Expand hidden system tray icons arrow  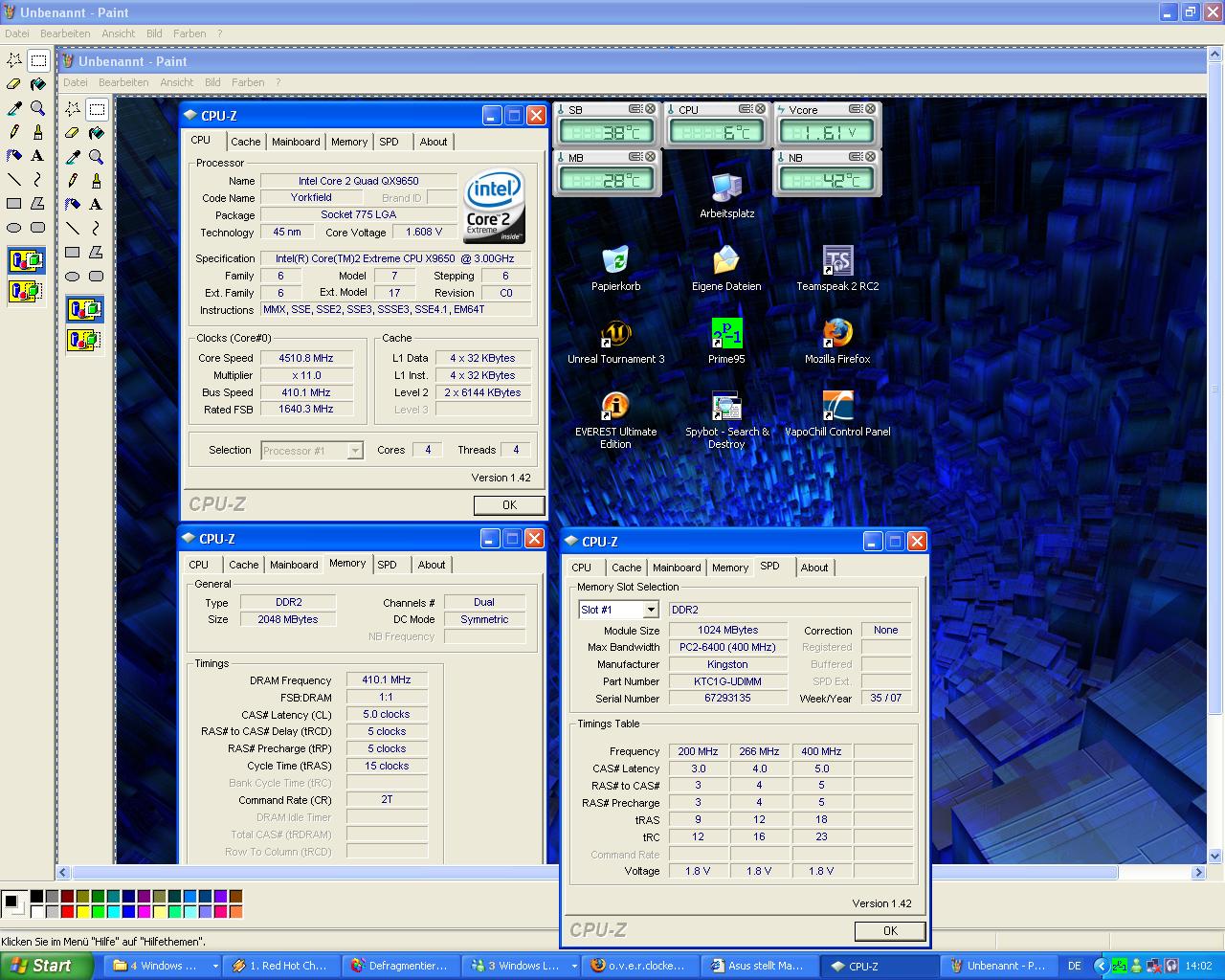[1101, 967]
